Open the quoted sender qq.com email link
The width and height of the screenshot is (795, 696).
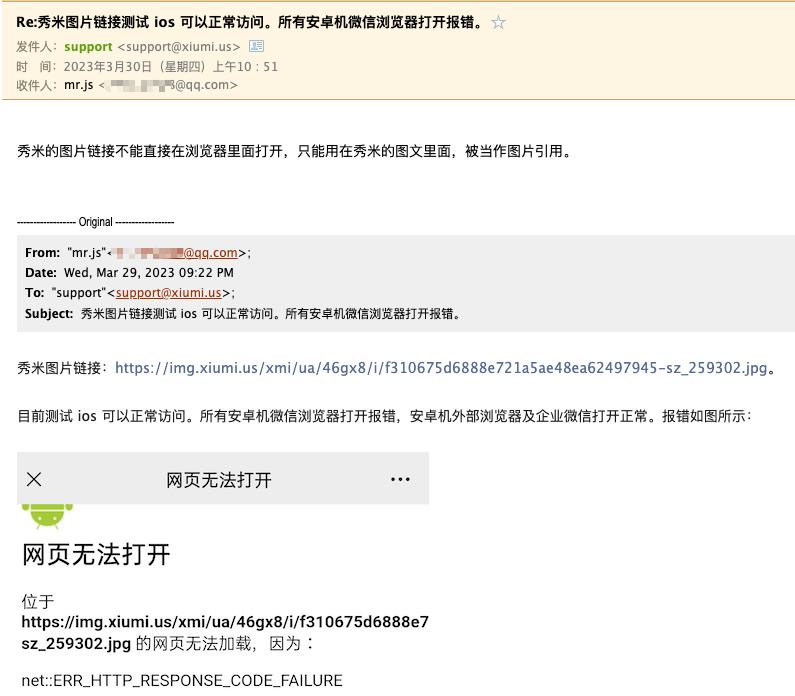175,252
